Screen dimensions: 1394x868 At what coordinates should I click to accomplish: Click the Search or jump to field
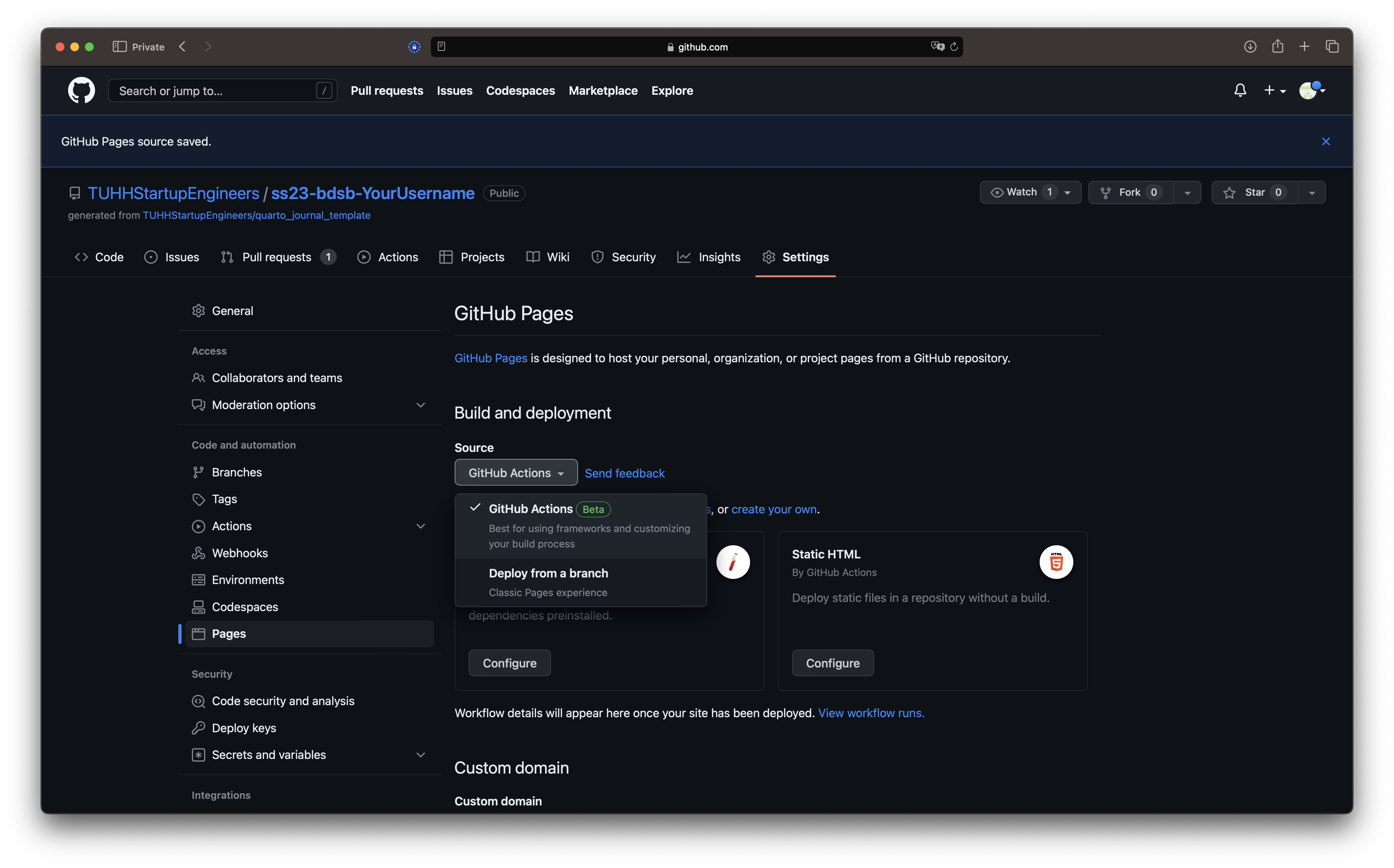[222, 90]
